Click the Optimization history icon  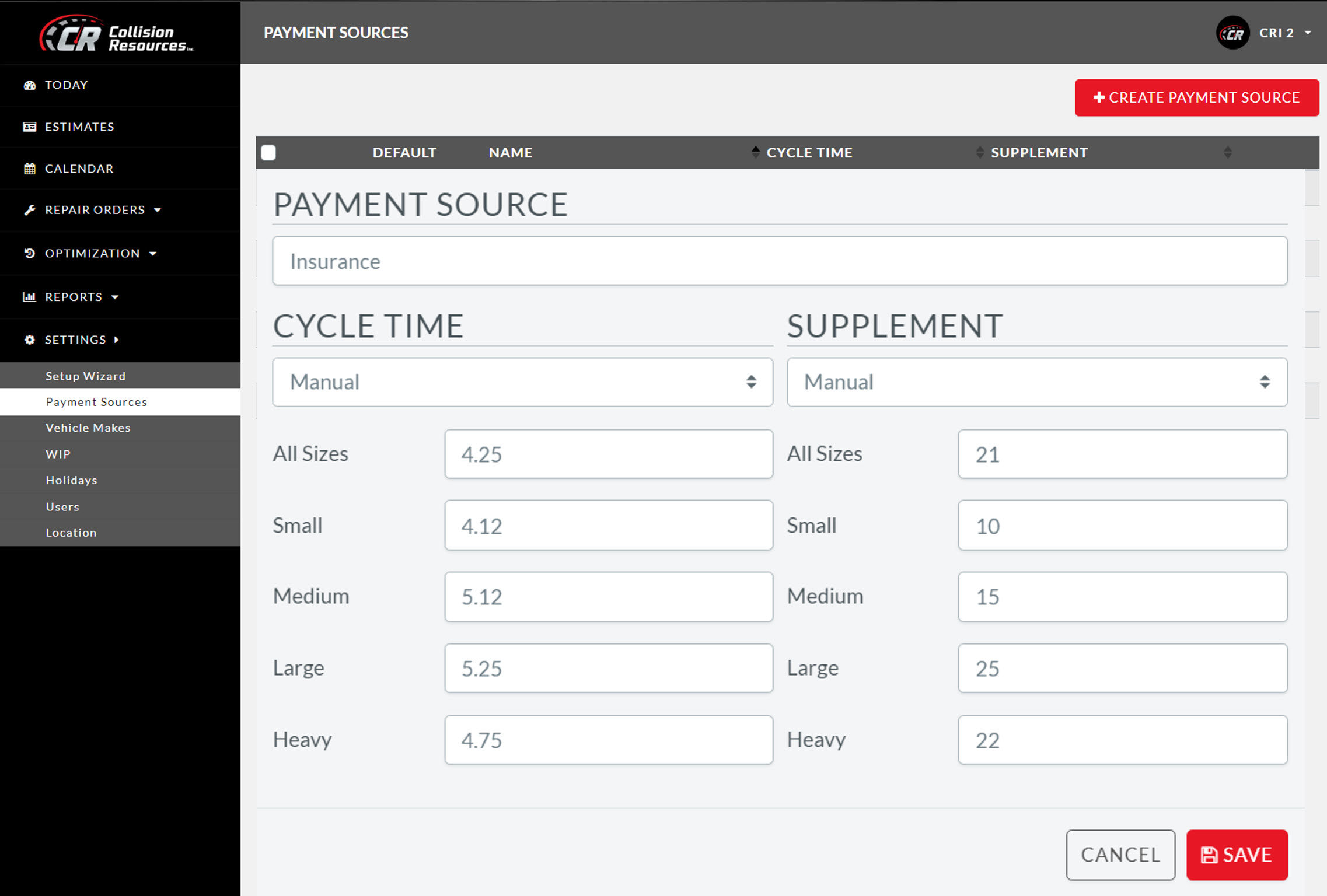tap(30, 253)
